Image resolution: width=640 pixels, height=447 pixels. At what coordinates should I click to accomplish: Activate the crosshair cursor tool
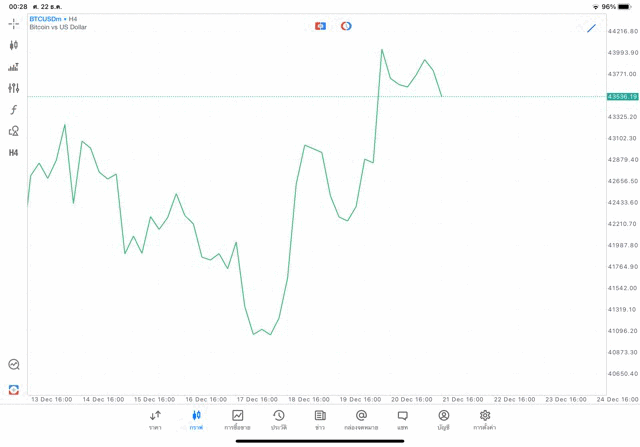point(13,23)
